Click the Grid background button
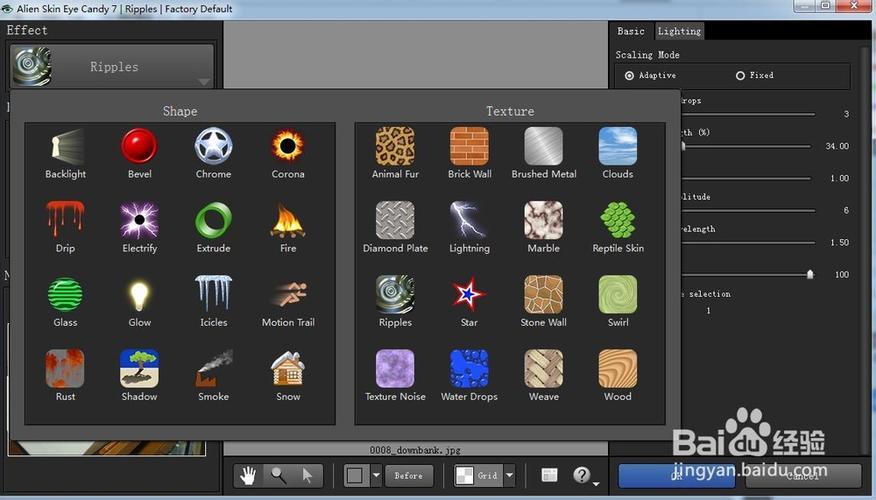The width and height of the screenshot is (876, 500). (478, 476)
